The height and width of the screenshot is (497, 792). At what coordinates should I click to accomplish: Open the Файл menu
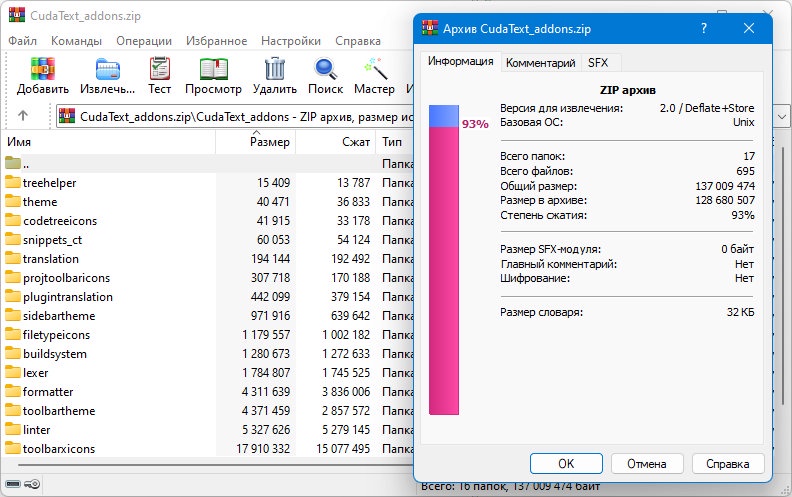coord(22,41)
